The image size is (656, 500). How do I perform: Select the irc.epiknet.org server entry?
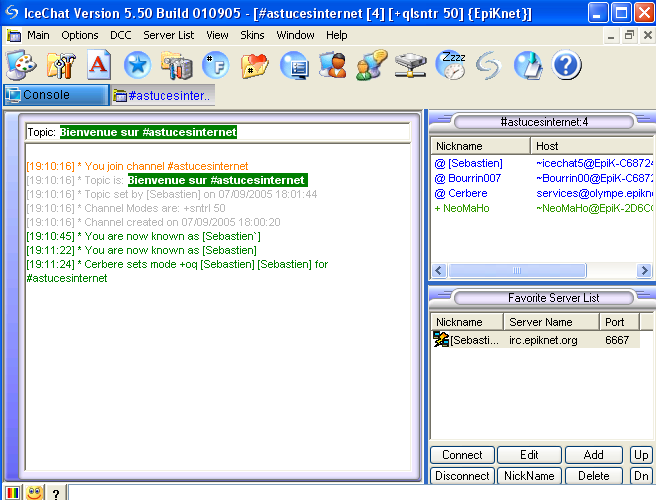pos(543,340)
